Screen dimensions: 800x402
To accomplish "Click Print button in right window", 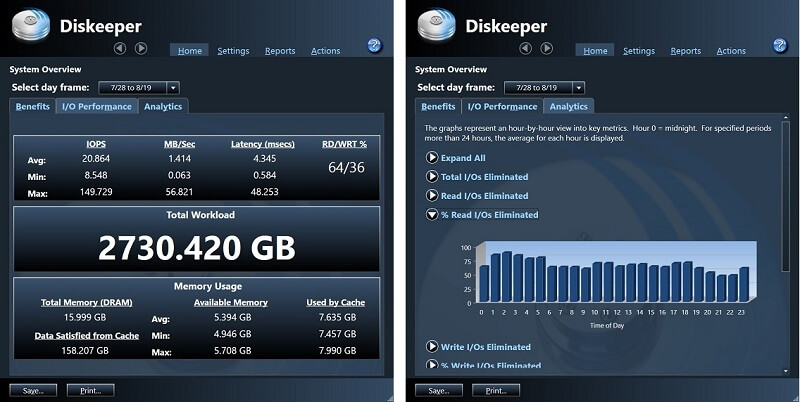I will coord(496,391).
